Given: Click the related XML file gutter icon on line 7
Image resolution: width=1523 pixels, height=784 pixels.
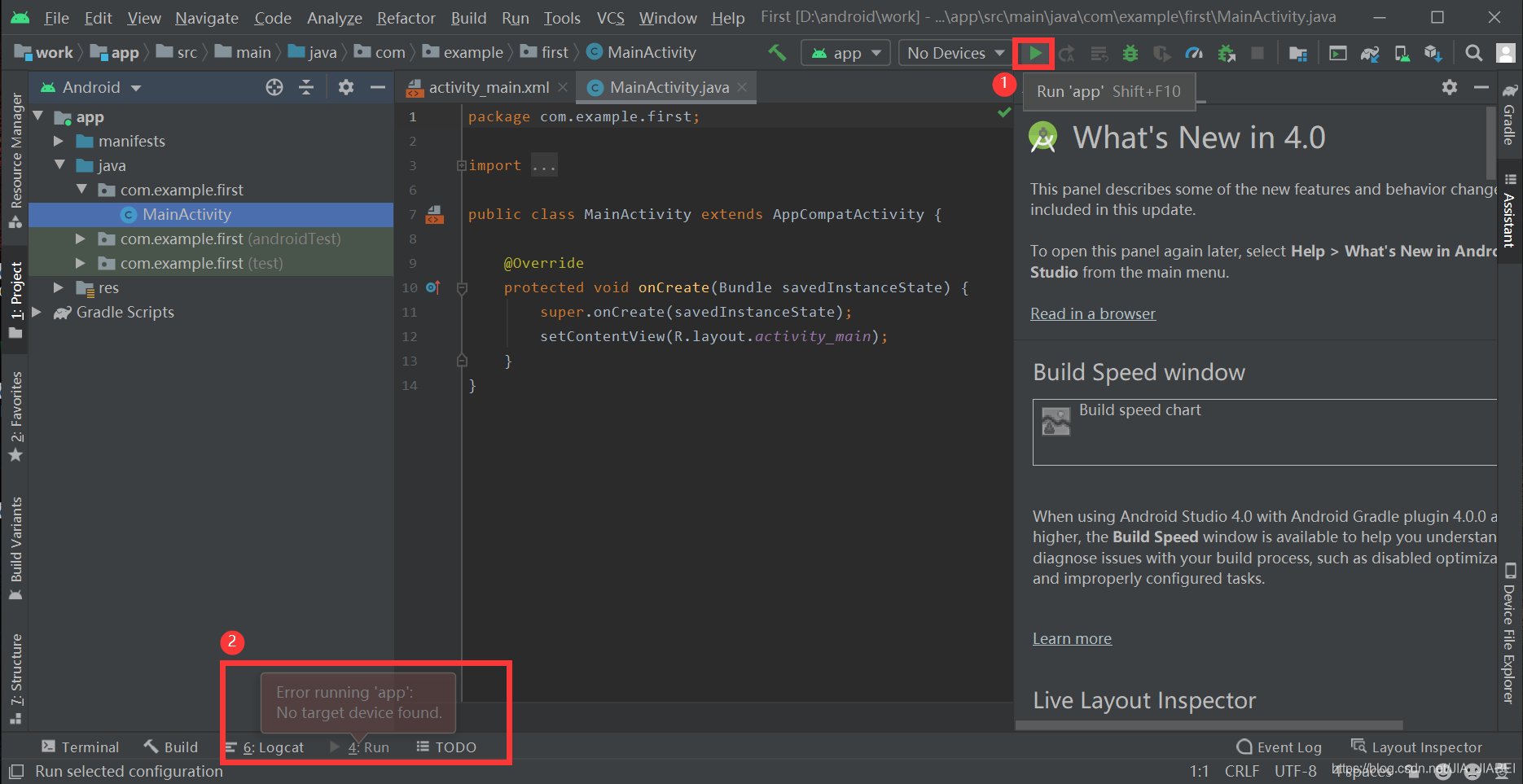Looking at the screenshot, I should (x=435, y=214).
